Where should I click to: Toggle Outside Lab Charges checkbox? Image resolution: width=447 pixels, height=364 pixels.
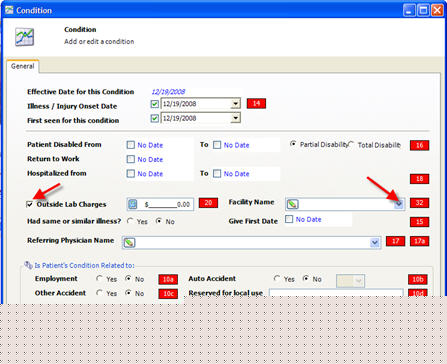30,204
